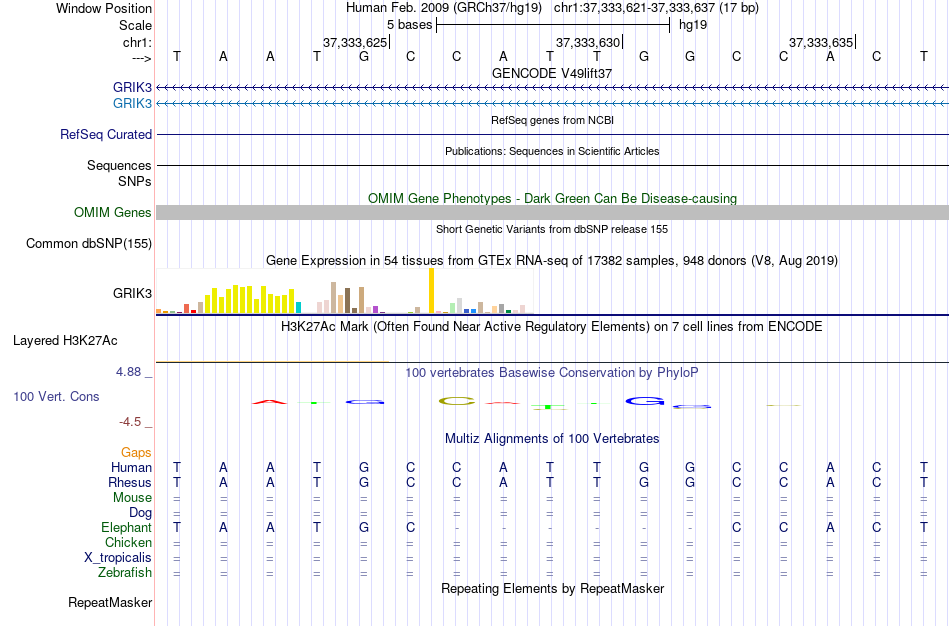Open Publications: Sequences in Scientific Articles title

552,151
